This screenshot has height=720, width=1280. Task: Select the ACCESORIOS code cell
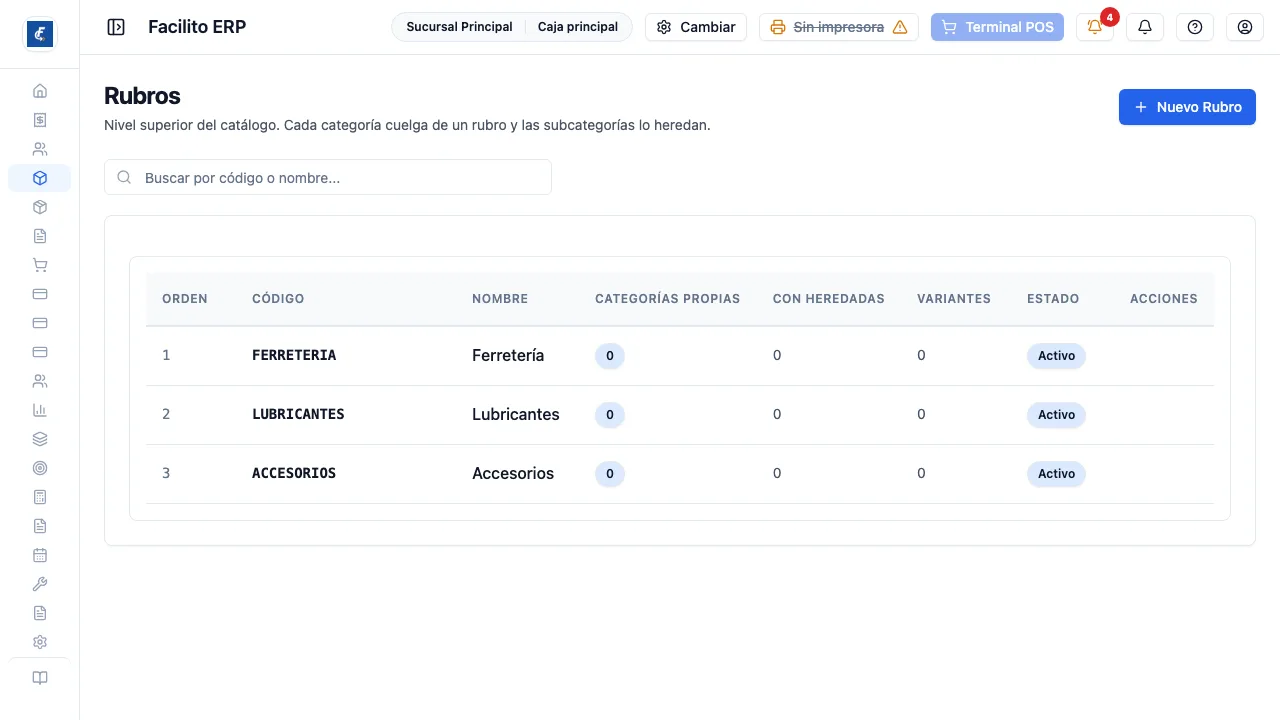point(294,473)
